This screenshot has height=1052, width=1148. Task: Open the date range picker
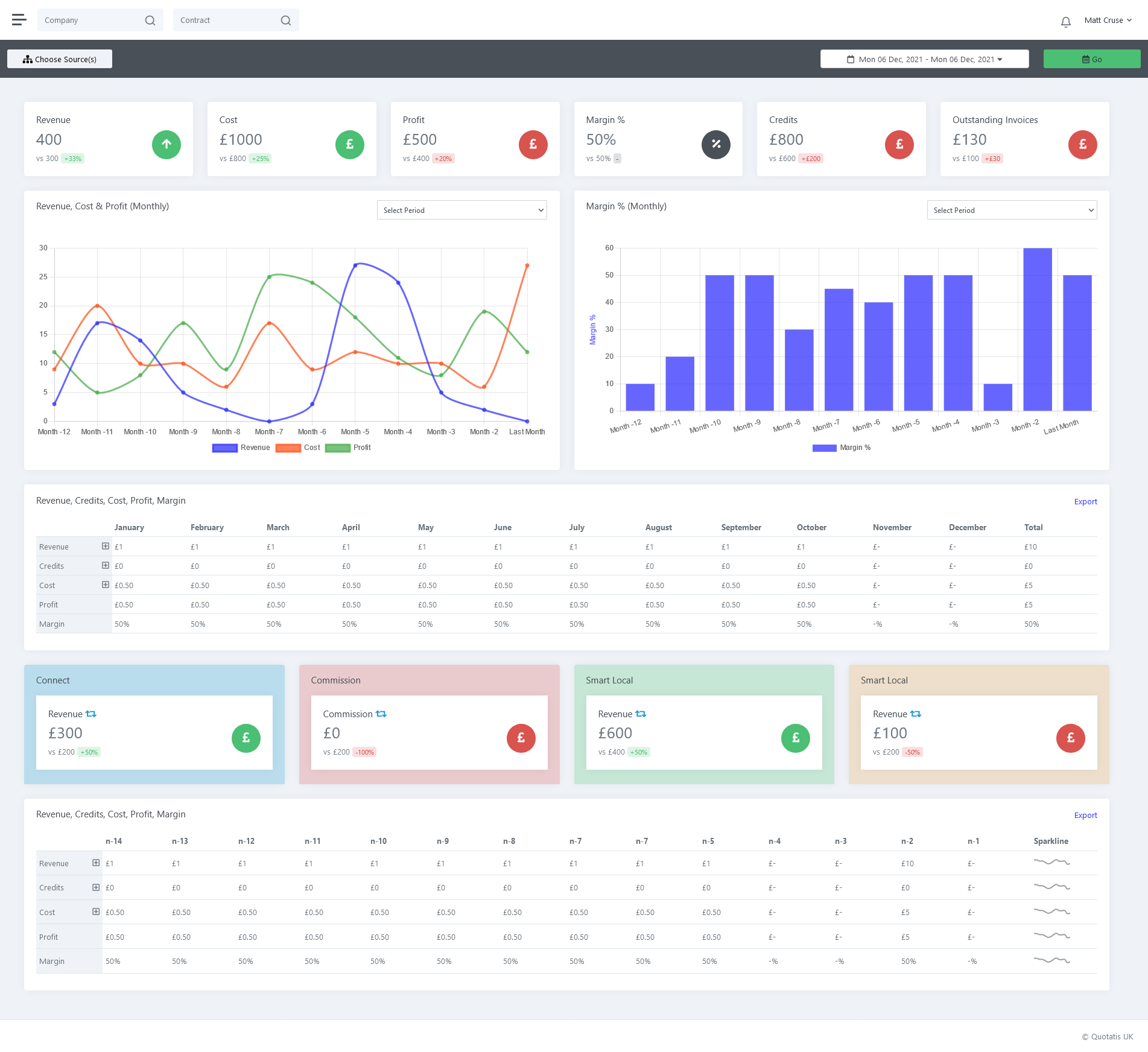pos(924,59)
